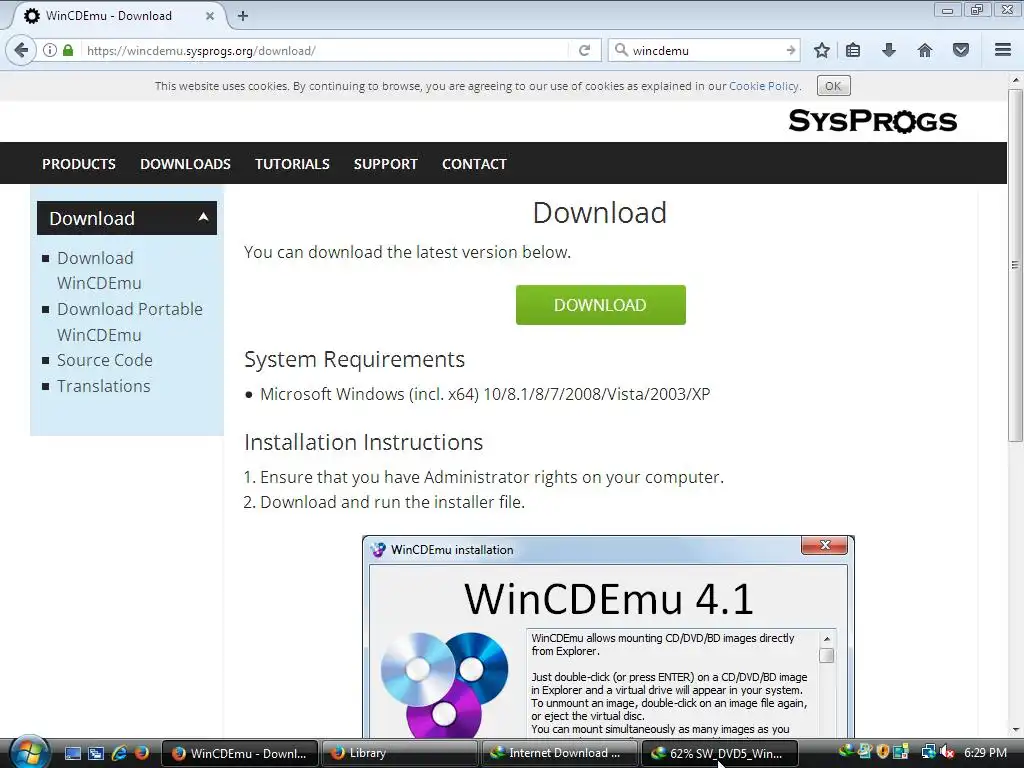
Task: Submit search with the arrow in search box
Action: (791, 50)
